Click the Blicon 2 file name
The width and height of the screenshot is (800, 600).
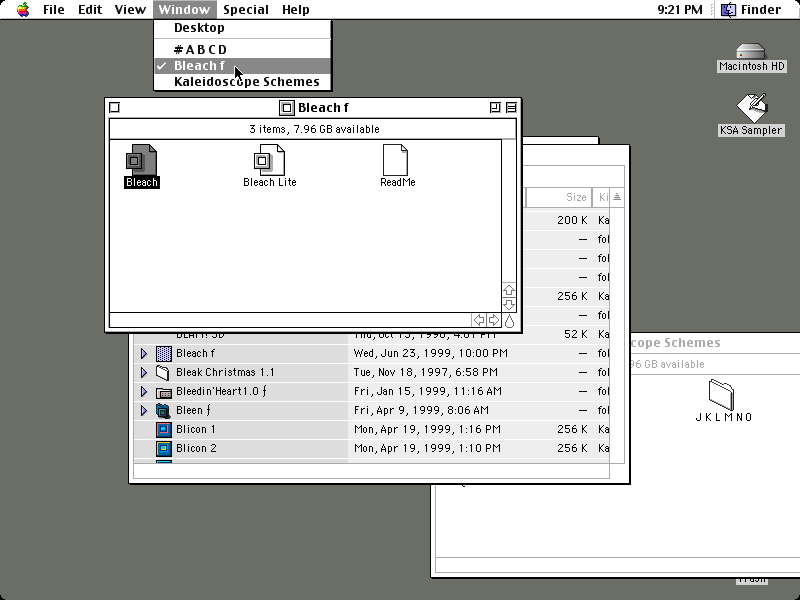click(196, 448)
